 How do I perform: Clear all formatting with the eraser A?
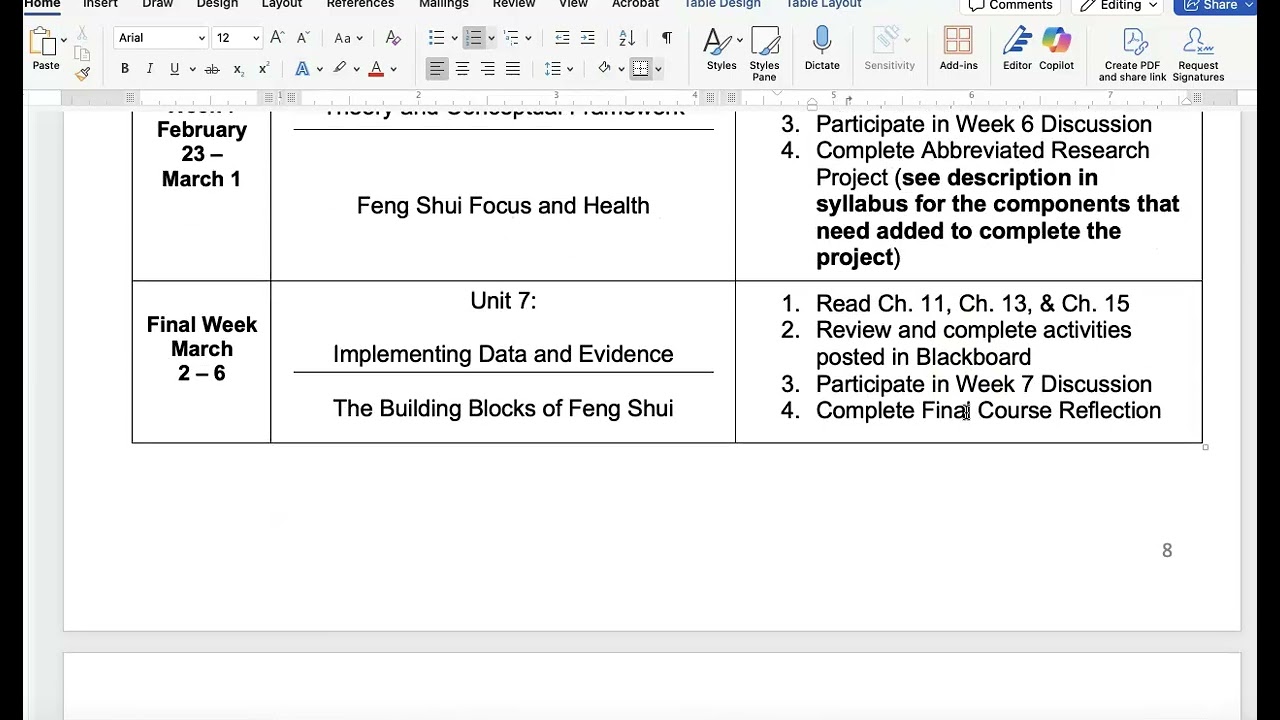[393, 38]
